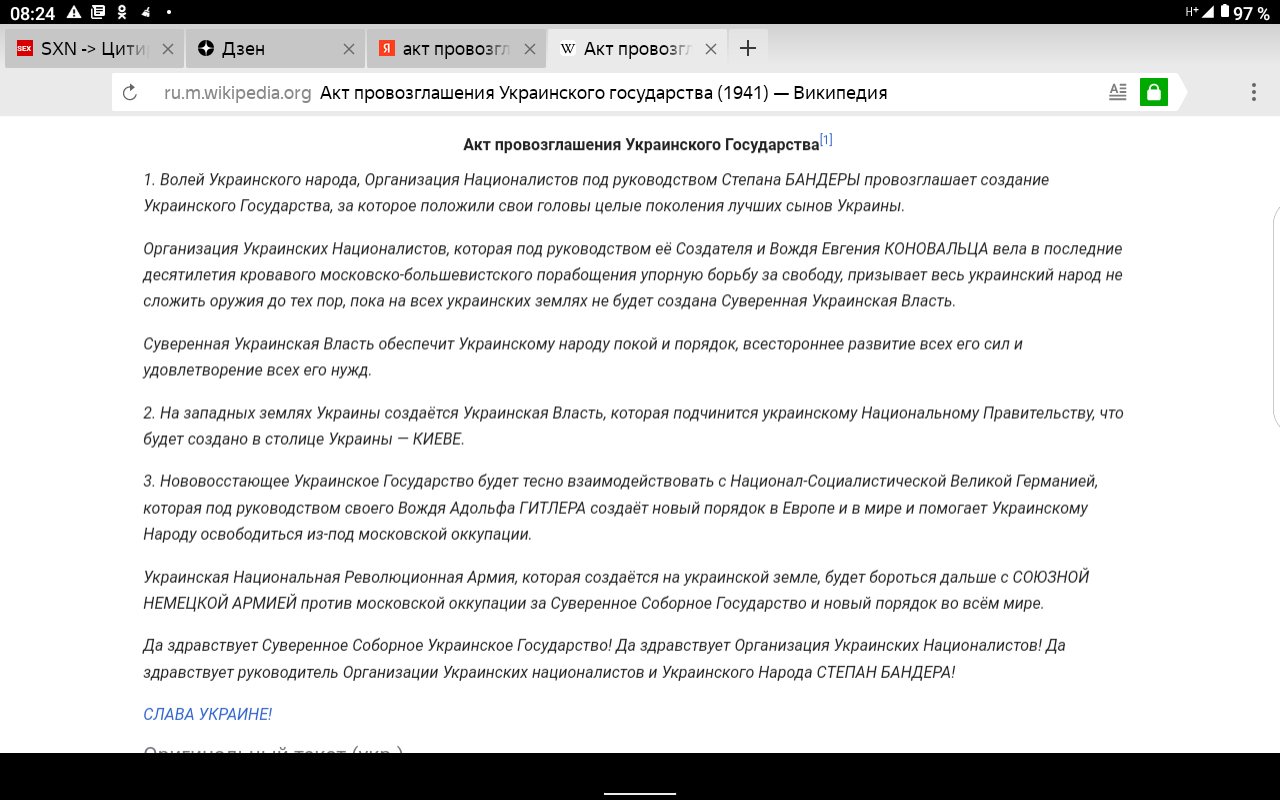Click Wikipedia tab favicon
Image resolution: width=1280 pixels, height=800 pixels.
568,49
